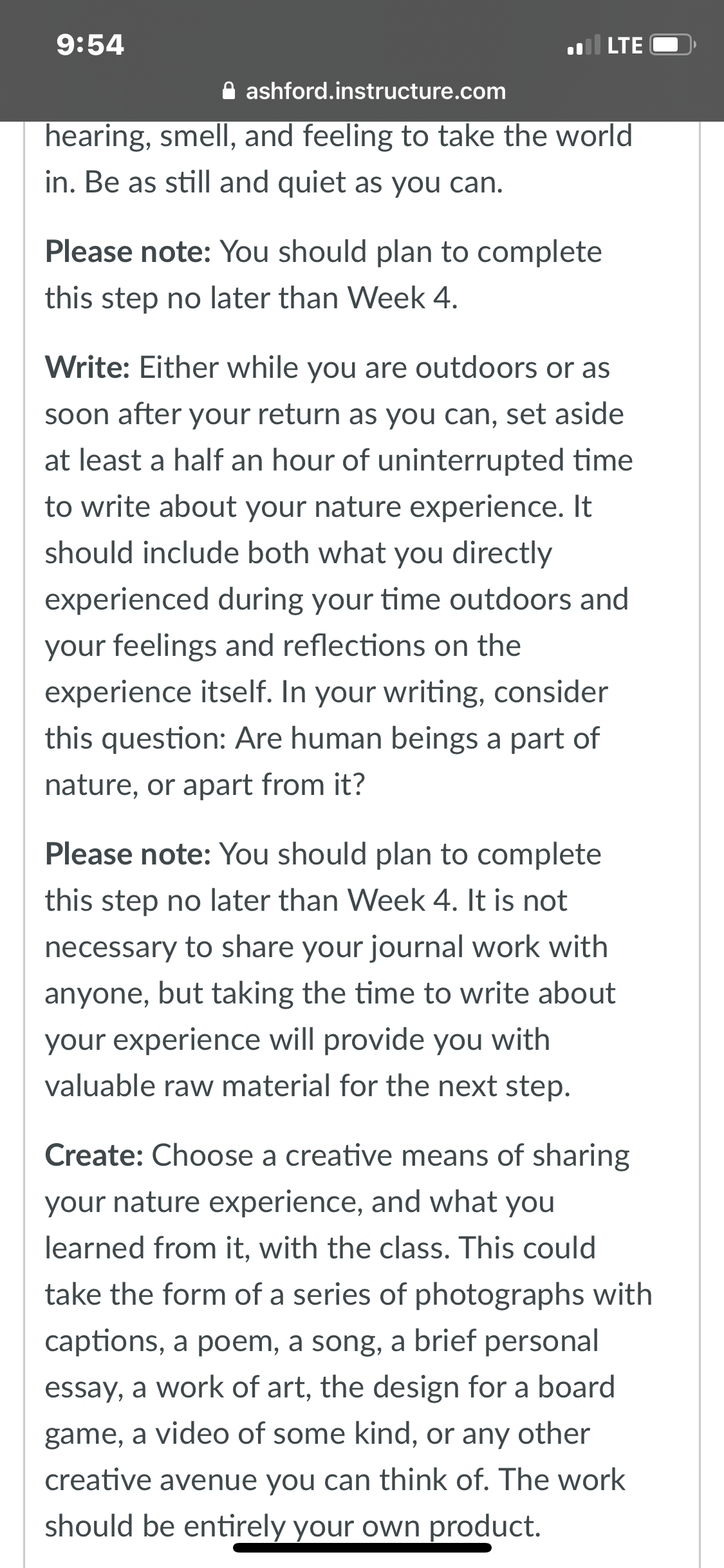Click the line "game, a video of some kind"

pyautogui.click(x=317, y=1433)
